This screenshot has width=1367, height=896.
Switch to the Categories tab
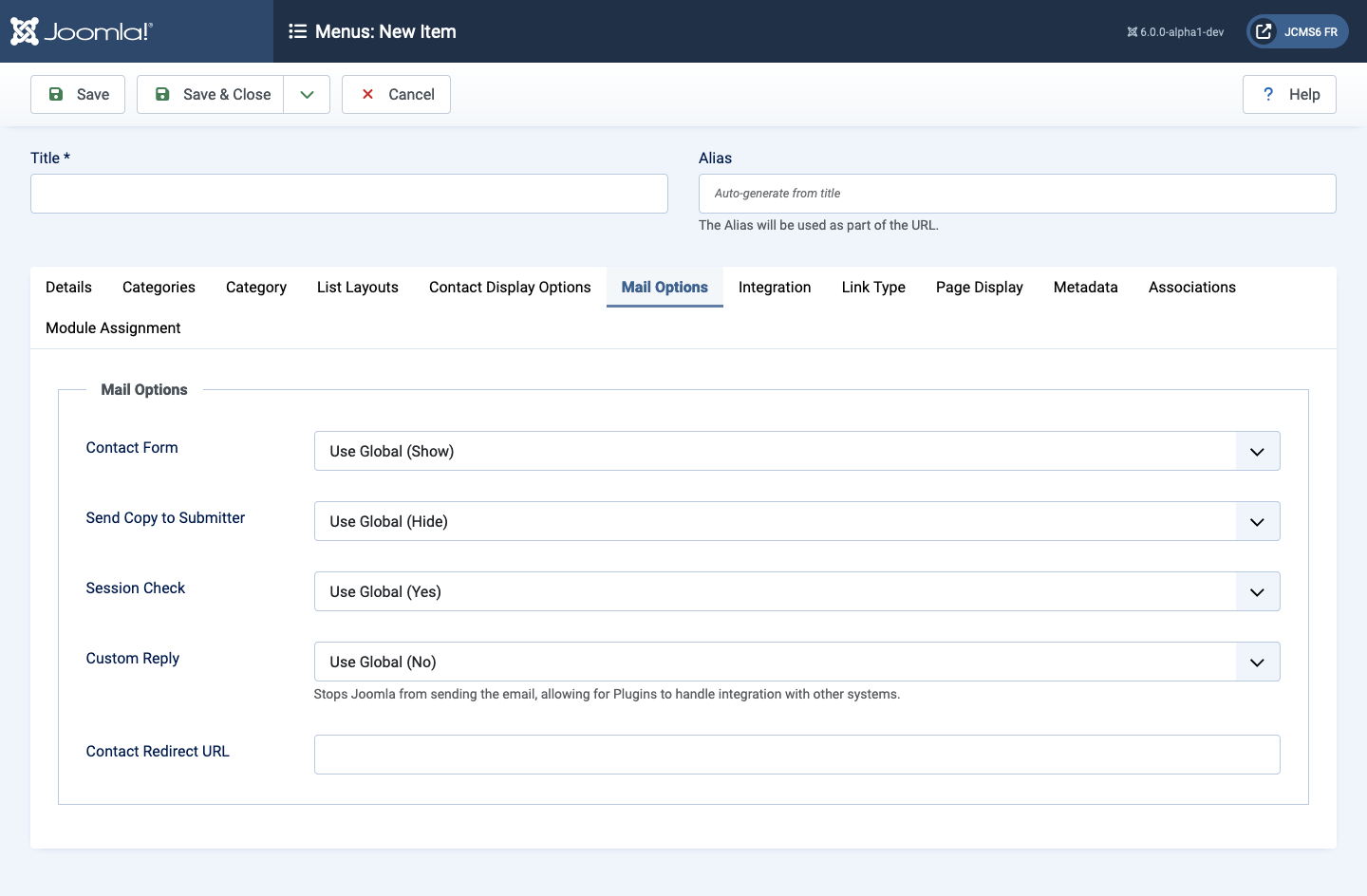[159, 287]
